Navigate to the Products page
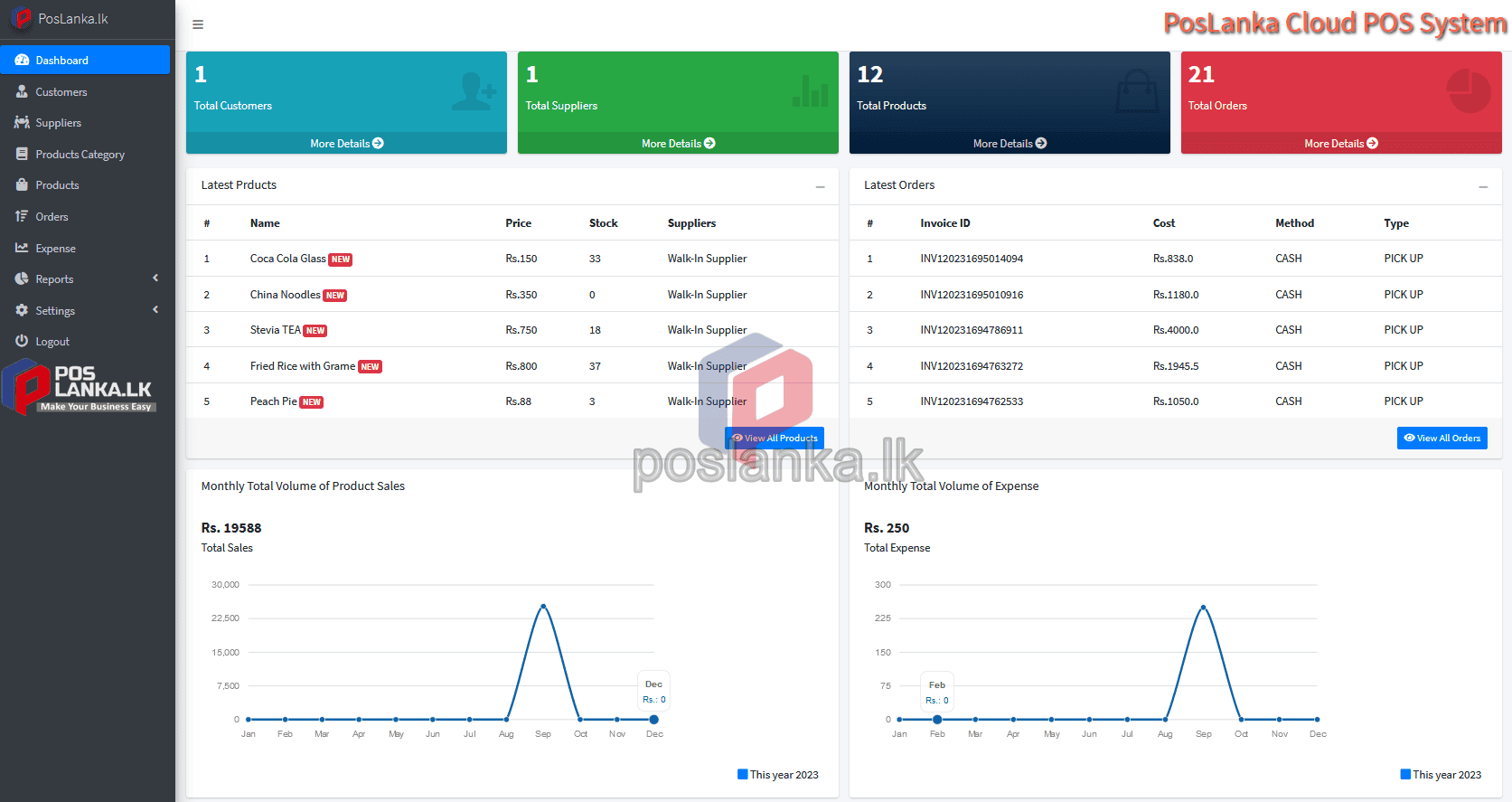This screenshot has height=802, width=1512. [x=85, y=185]
